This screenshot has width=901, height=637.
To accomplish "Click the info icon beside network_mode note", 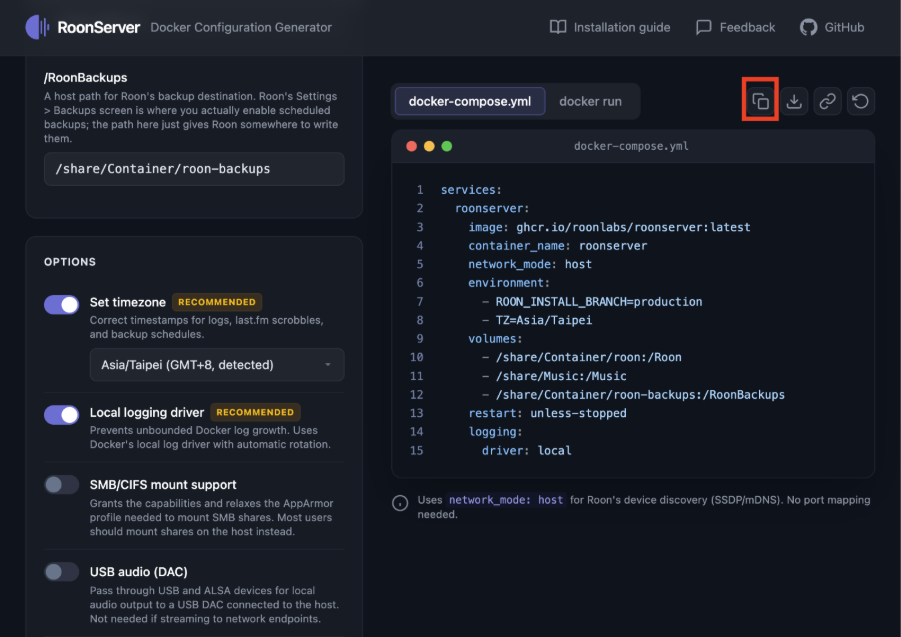I will click(400, 503).
